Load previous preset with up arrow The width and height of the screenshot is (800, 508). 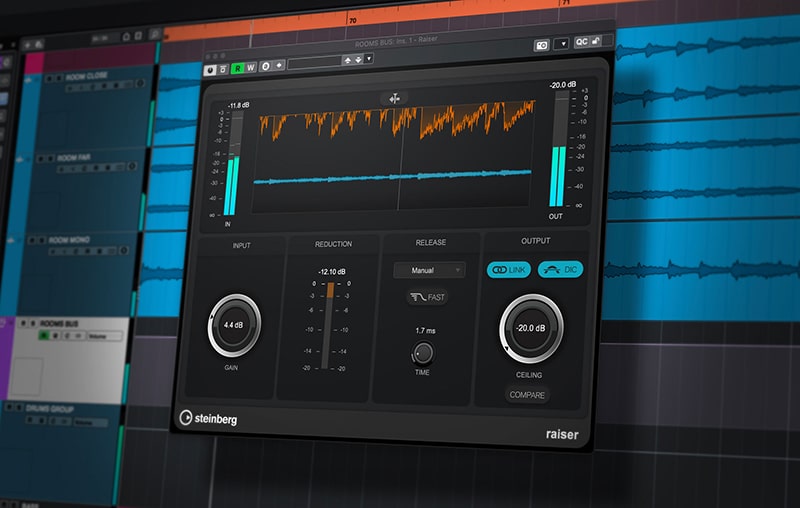(348, 60)
